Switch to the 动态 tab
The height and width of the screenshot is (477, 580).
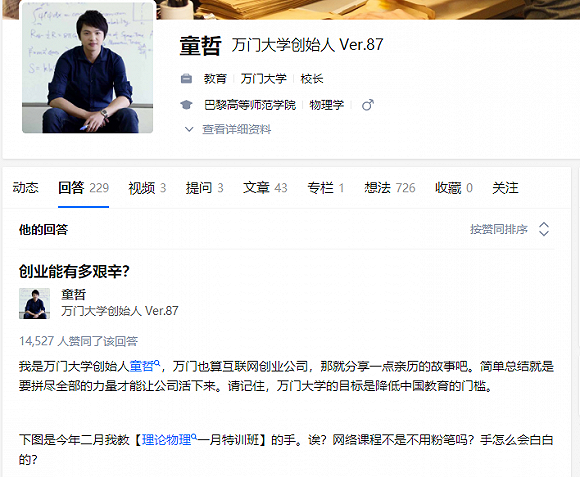tap(26, 188)
